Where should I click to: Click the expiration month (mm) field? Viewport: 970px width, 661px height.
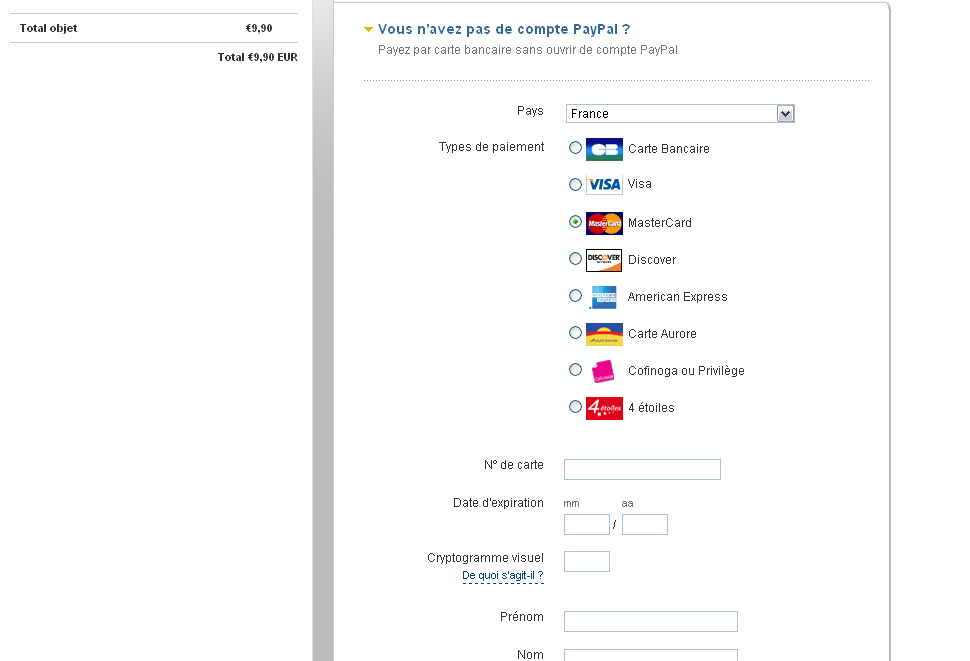[586, 525]
